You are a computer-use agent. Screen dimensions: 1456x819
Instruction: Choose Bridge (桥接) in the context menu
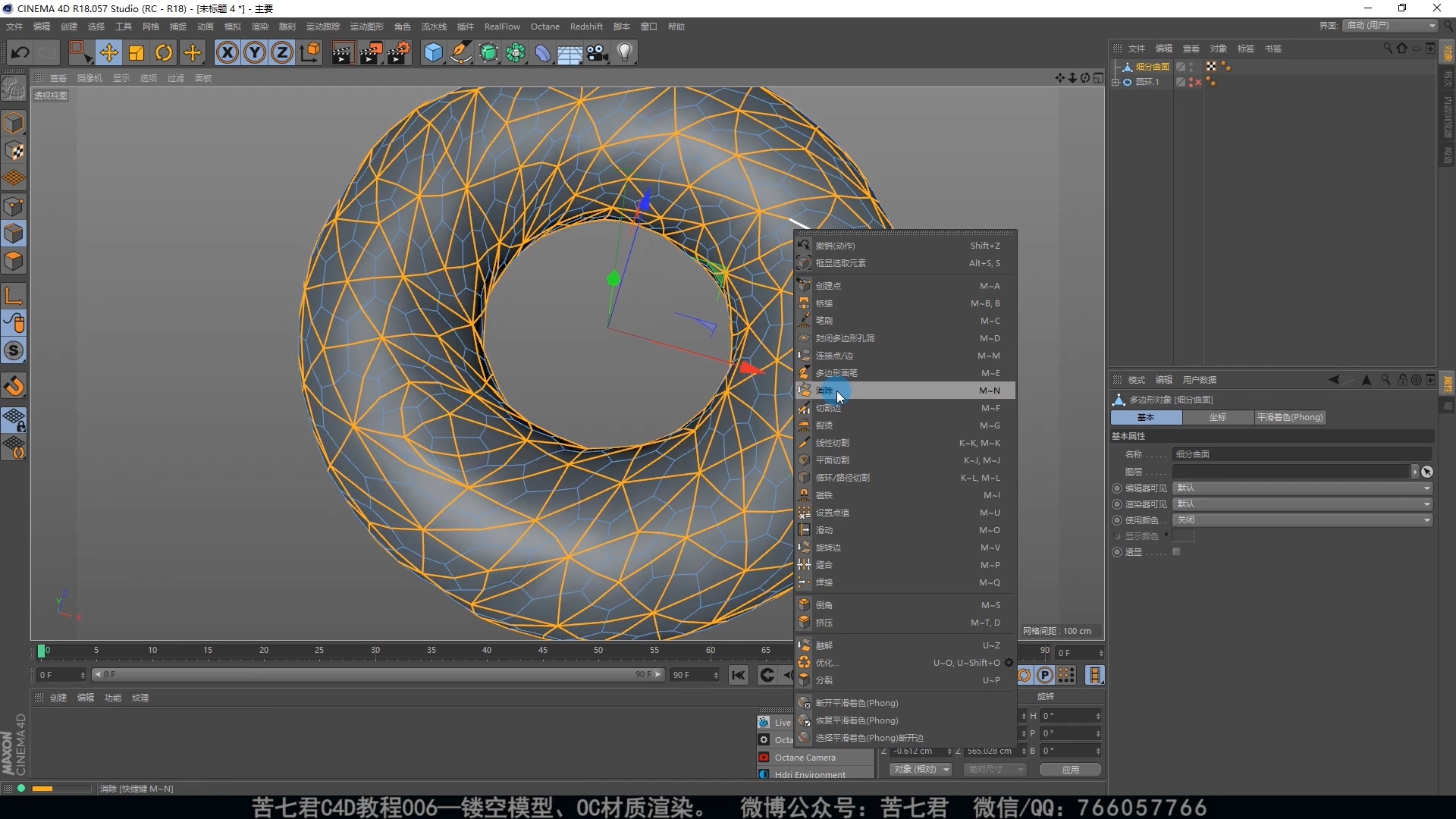click(905, 303)
